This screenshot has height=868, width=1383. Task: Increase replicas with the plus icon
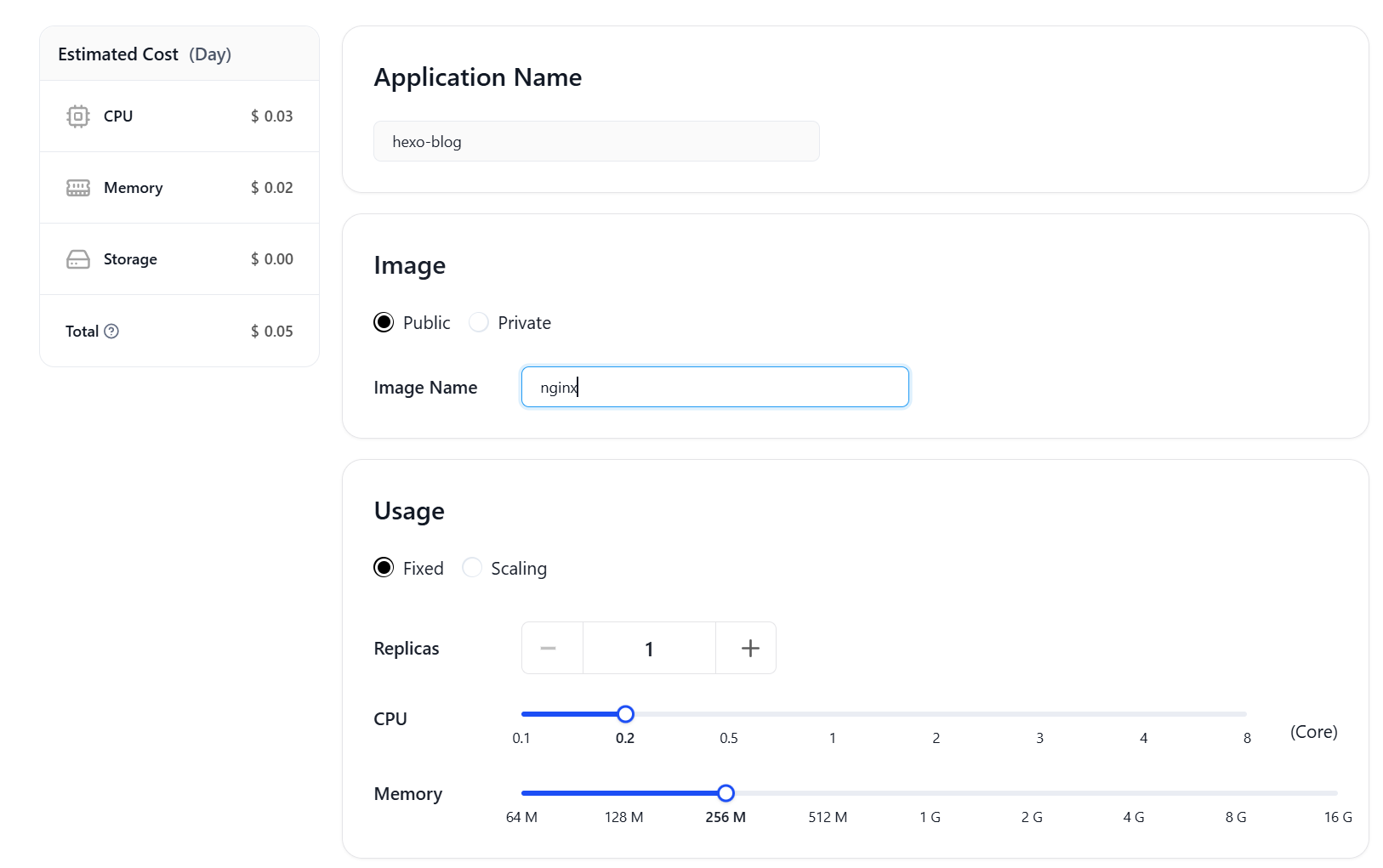pyautogui.click(x=750, y=649)
